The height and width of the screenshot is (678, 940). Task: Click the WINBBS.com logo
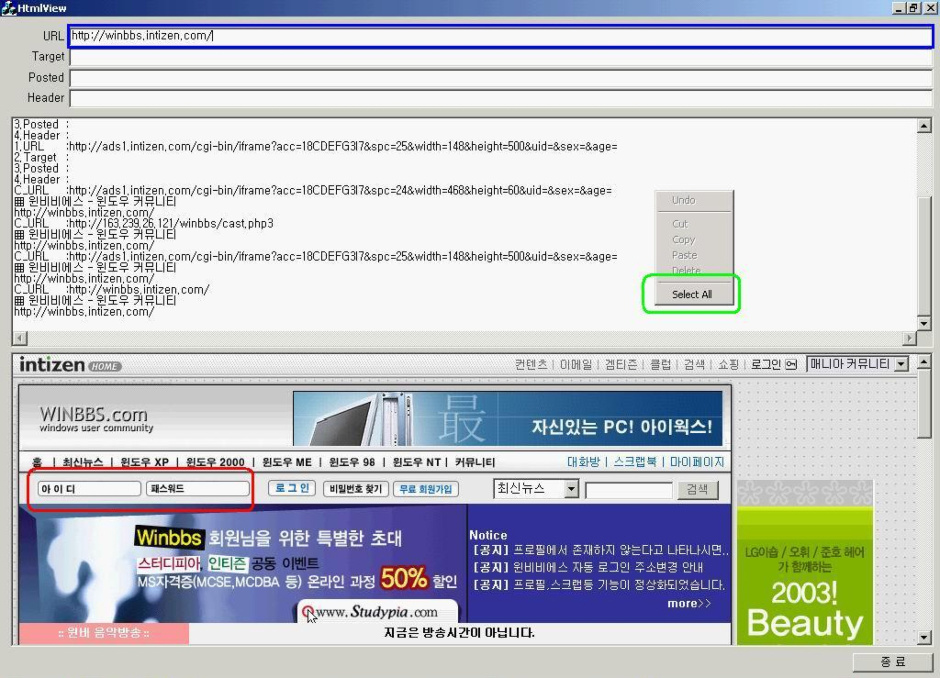point(96,418)
